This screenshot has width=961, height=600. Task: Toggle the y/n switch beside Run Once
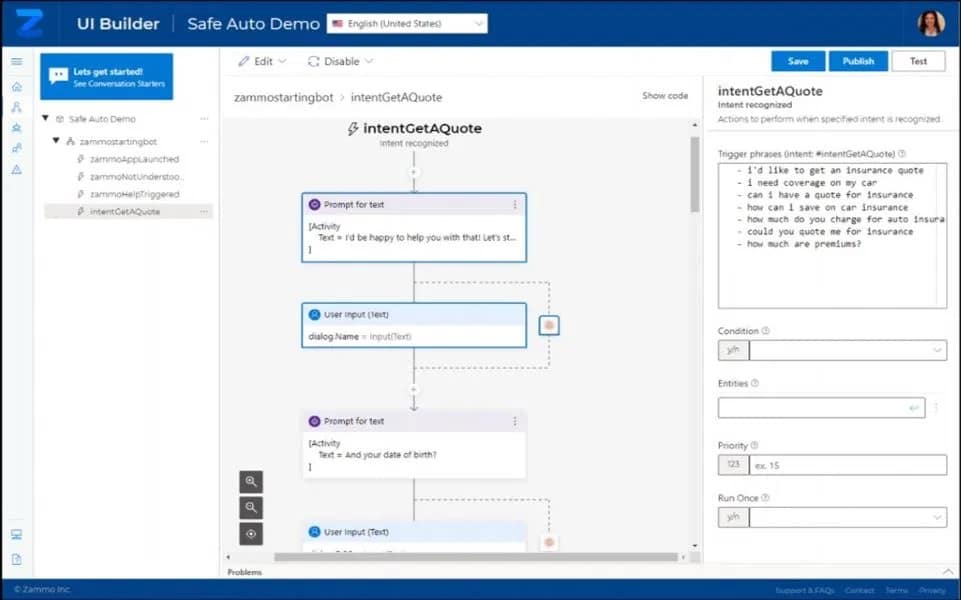(x=733, y=517)
